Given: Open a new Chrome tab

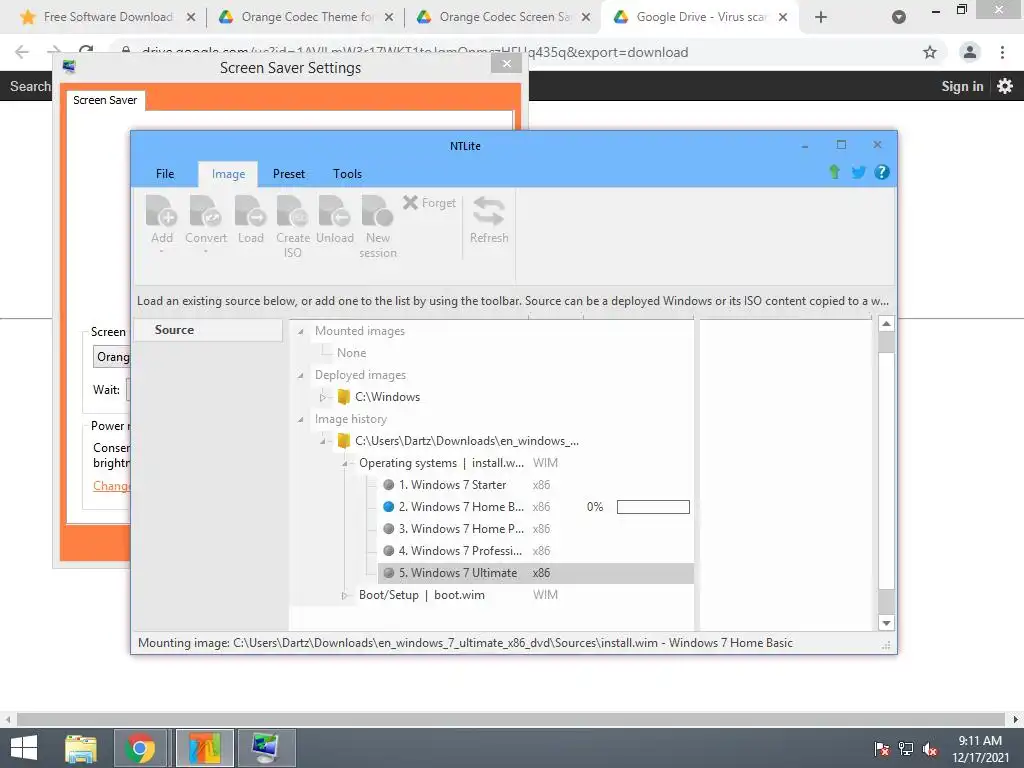Looking at the screenshot, I should pos(821,18).
